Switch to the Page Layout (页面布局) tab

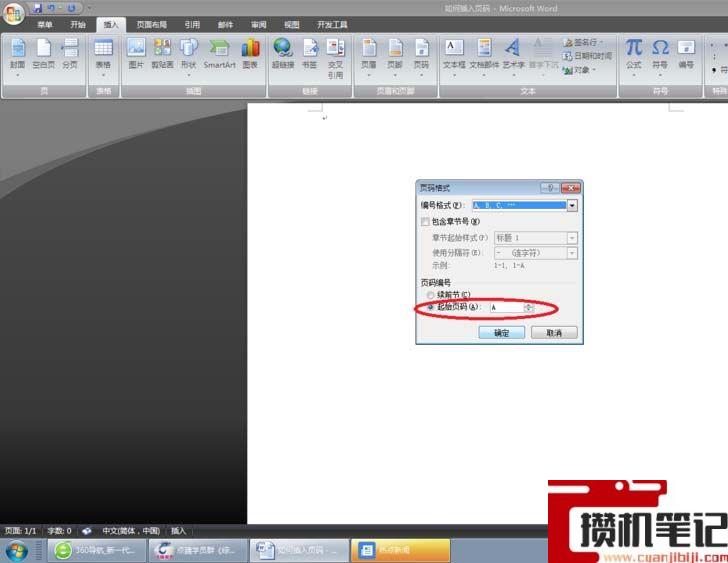pyautogui.click(x=152, y=25)
